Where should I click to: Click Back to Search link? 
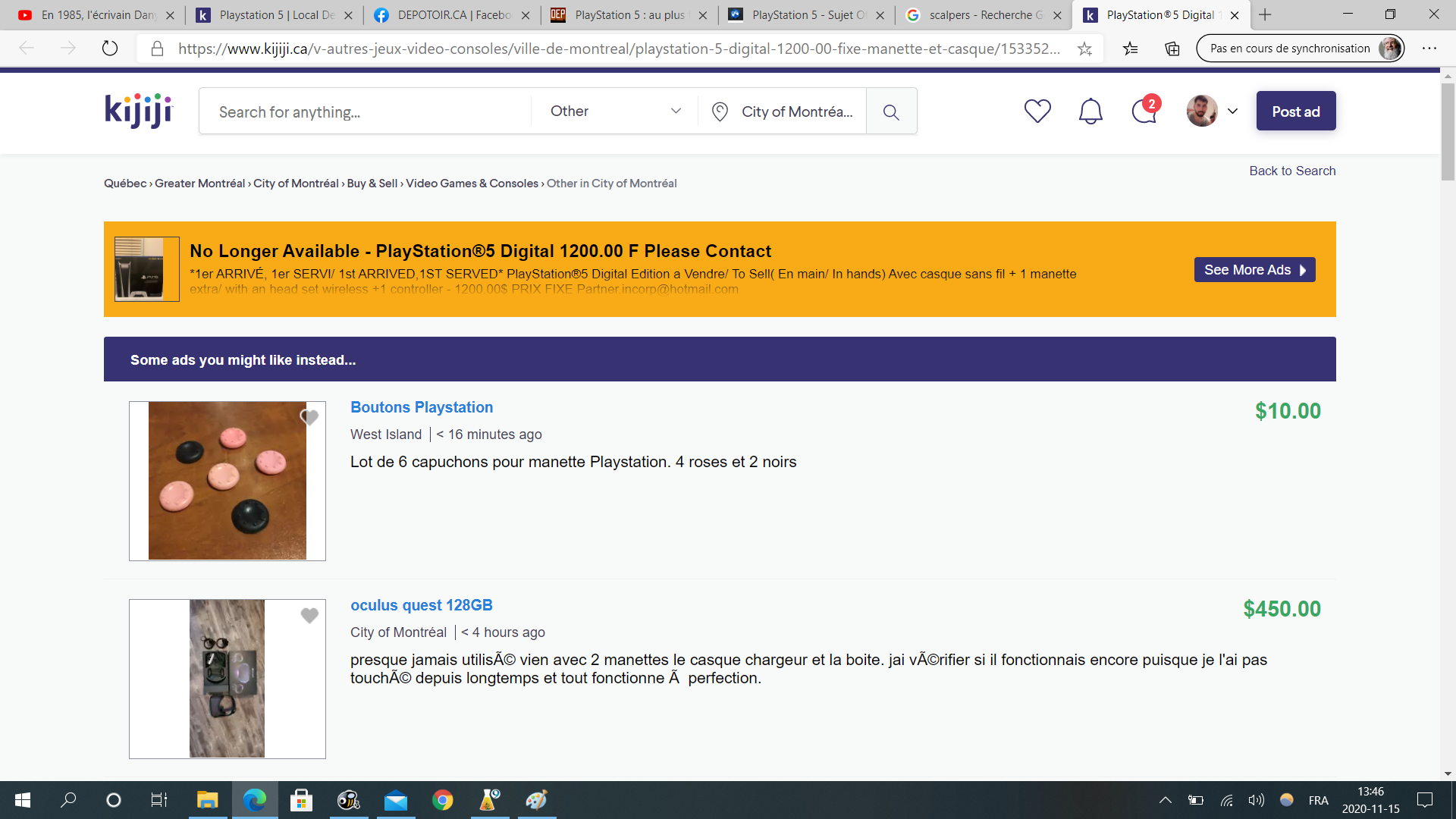1292,171
